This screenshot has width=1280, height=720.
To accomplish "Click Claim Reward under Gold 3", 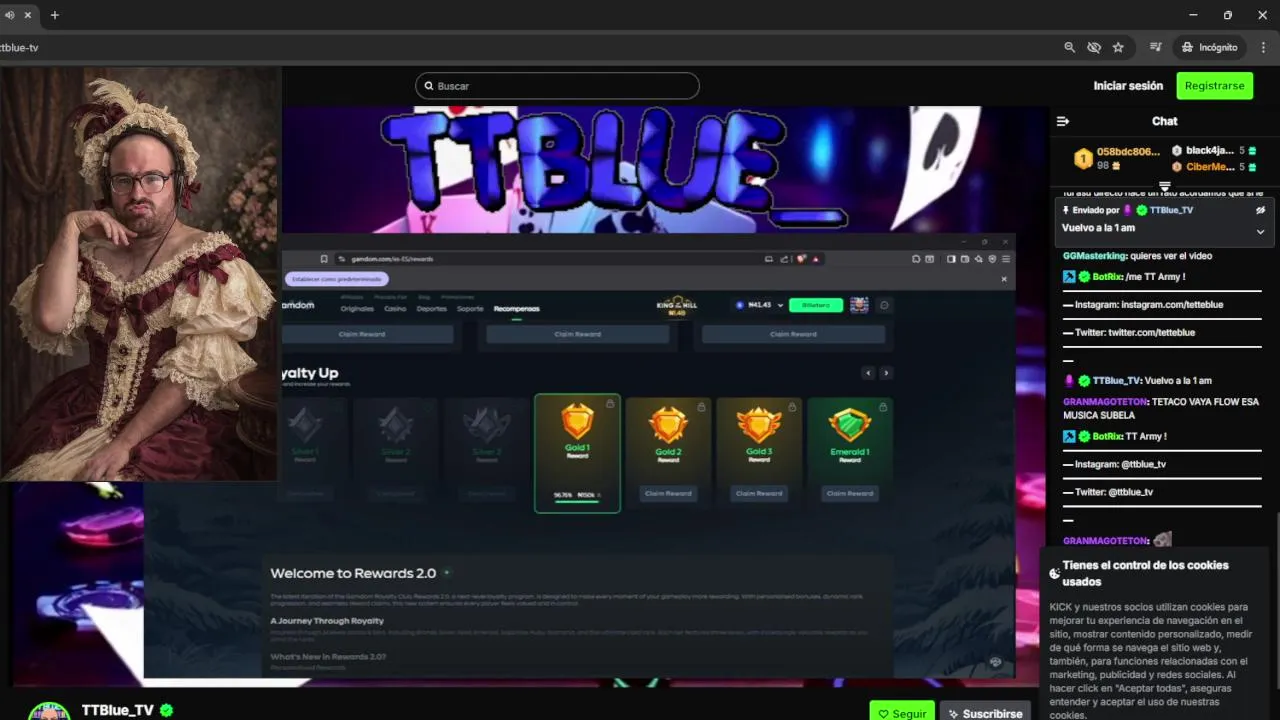I will pyautogui.click(x=759, y=493).
